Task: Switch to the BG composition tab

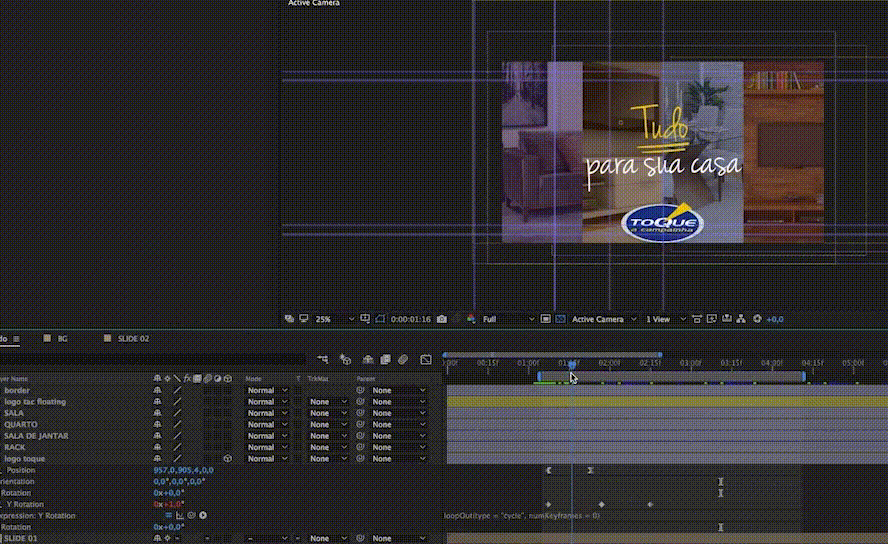Action: tap(61, 339)
